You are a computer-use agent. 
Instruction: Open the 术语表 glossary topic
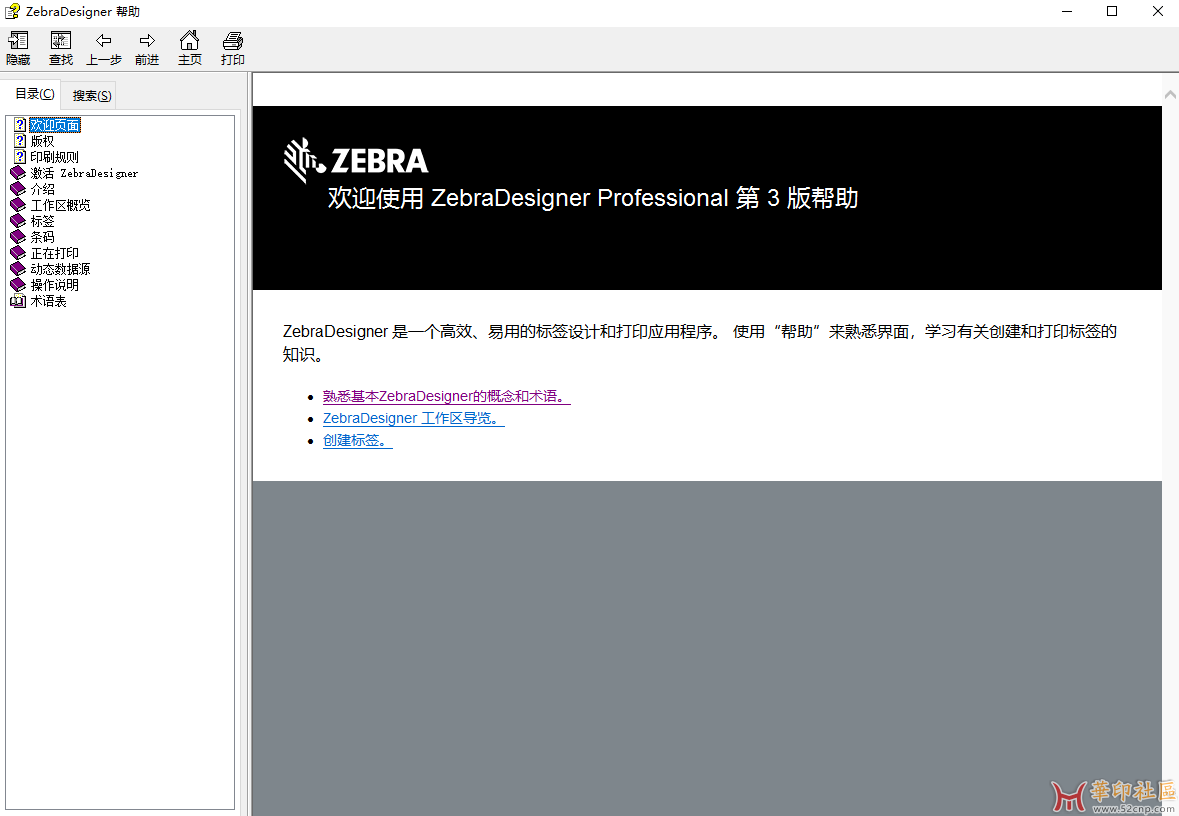(x=48, y=301)
